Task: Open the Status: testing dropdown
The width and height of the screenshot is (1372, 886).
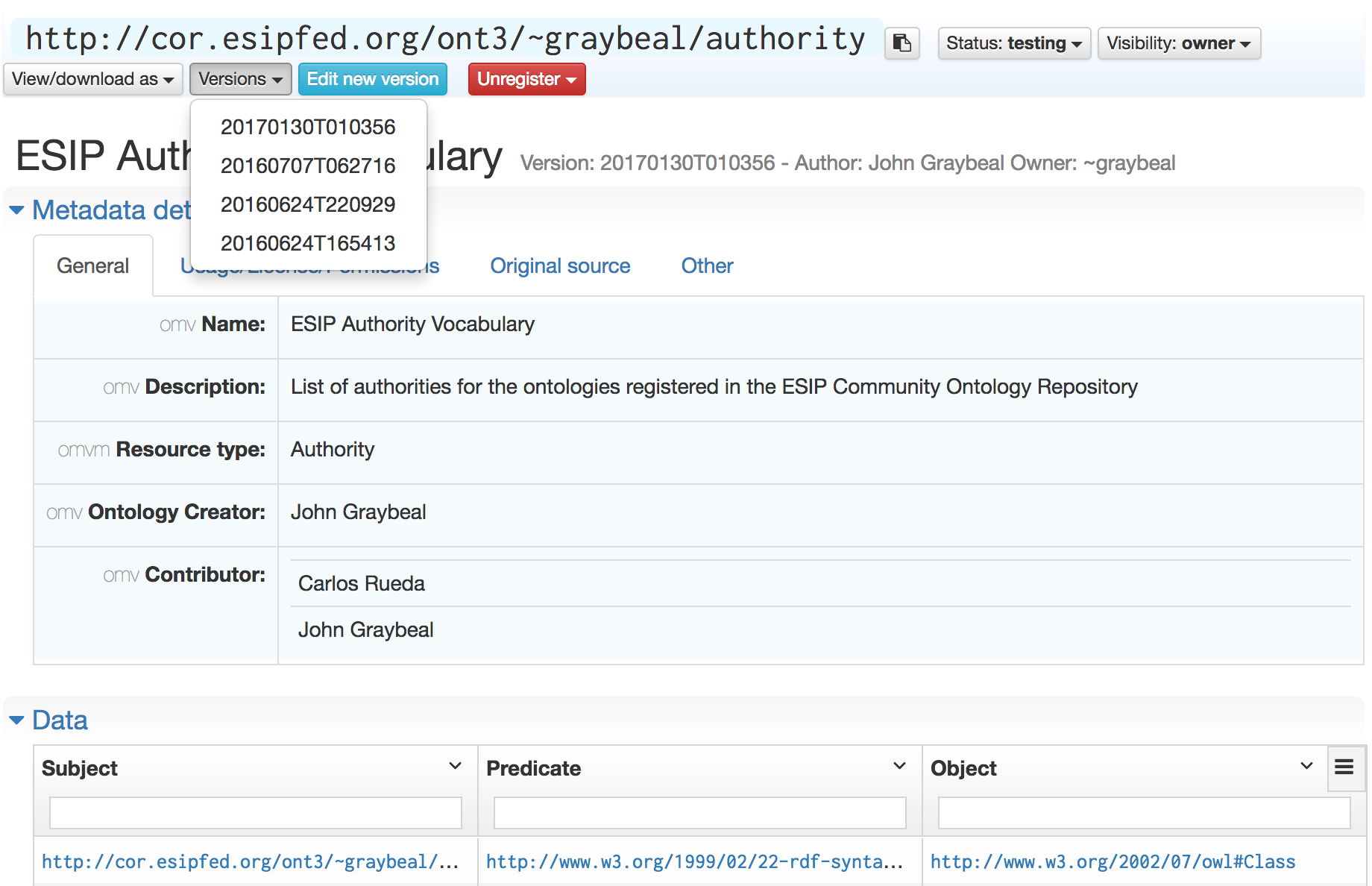Action: click(1014, 43)
